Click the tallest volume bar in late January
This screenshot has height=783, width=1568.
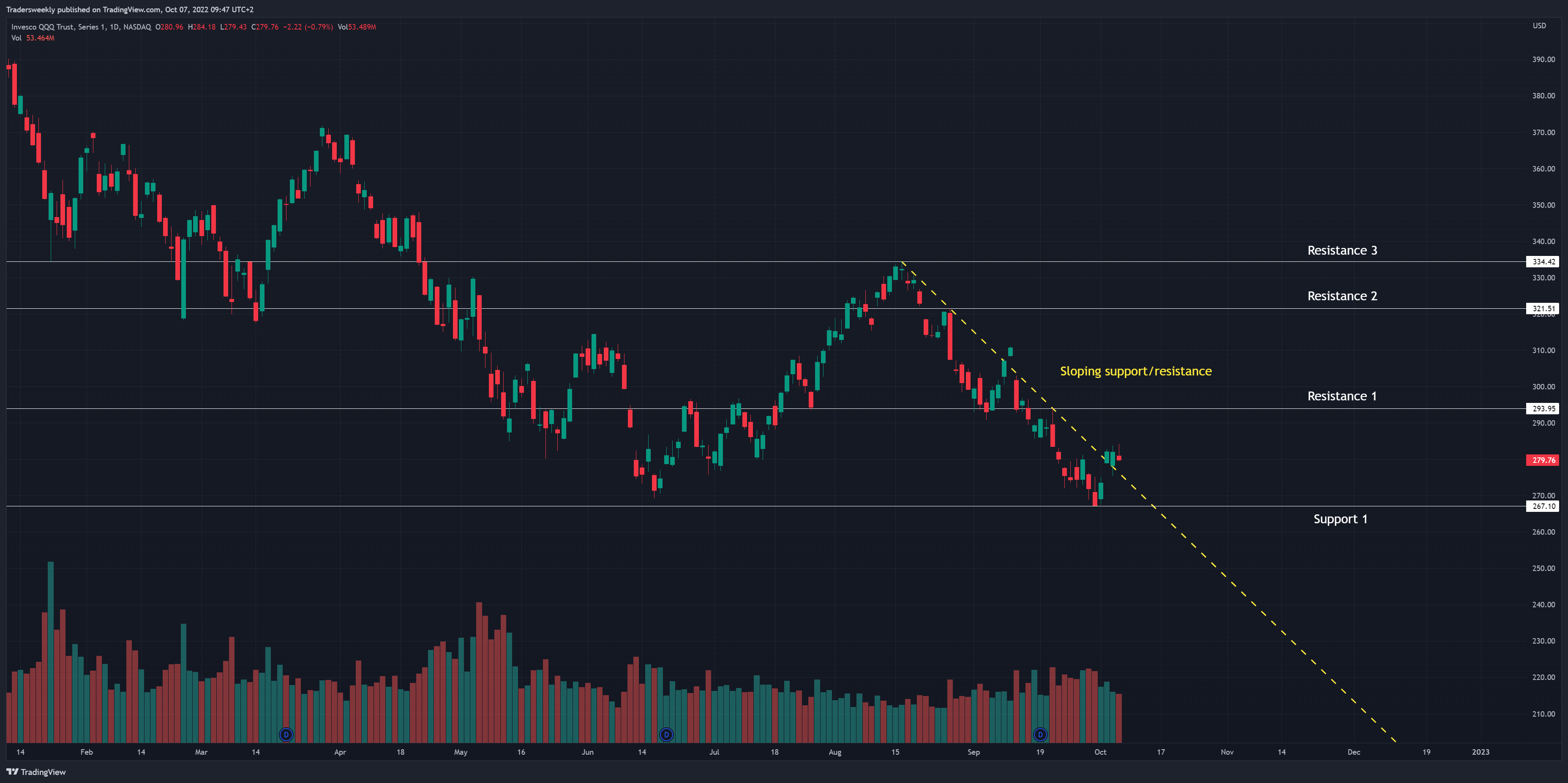click(x=51, y=652)
